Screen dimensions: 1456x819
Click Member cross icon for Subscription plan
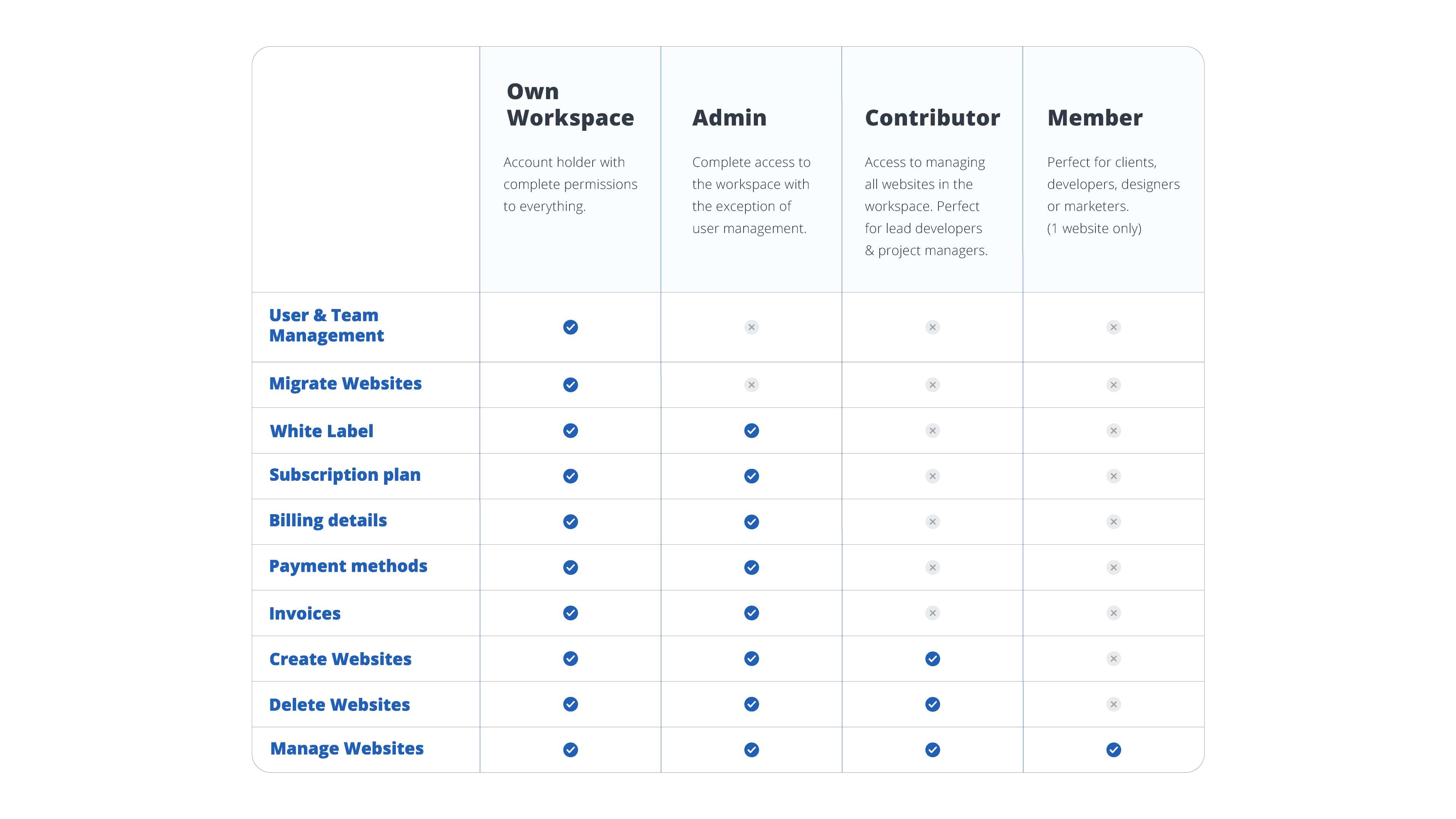point(1114,476)
